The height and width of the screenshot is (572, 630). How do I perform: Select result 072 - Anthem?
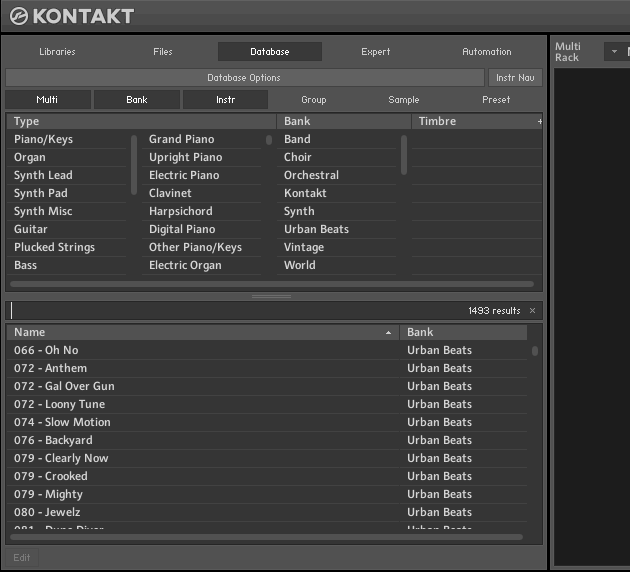click(x=267, y=368)
